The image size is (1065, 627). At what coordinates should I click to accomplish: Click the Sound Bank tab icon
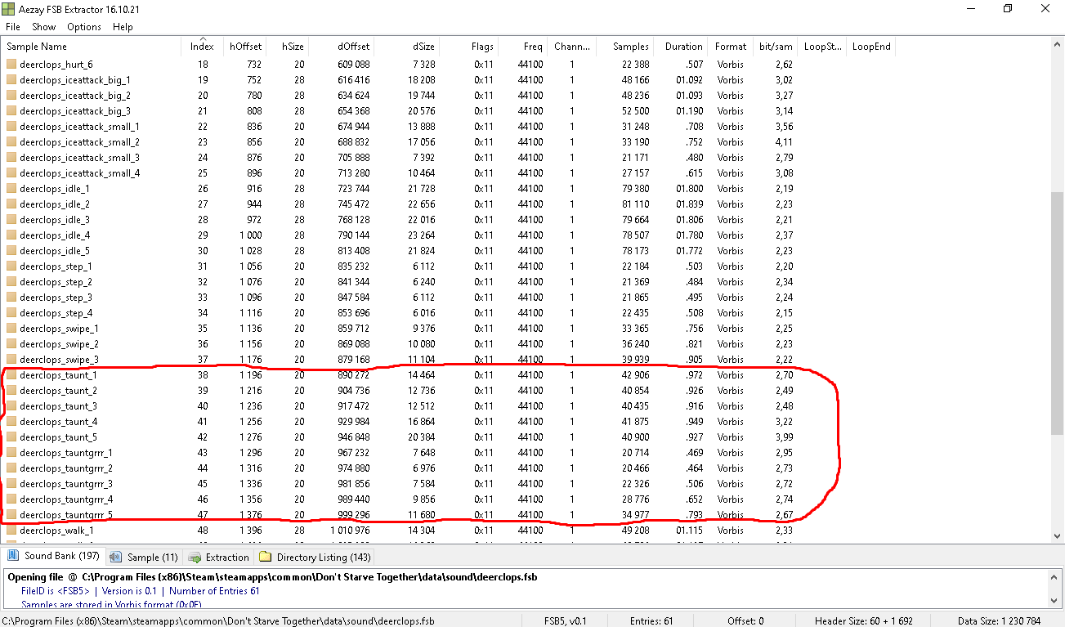click(14, 556)
